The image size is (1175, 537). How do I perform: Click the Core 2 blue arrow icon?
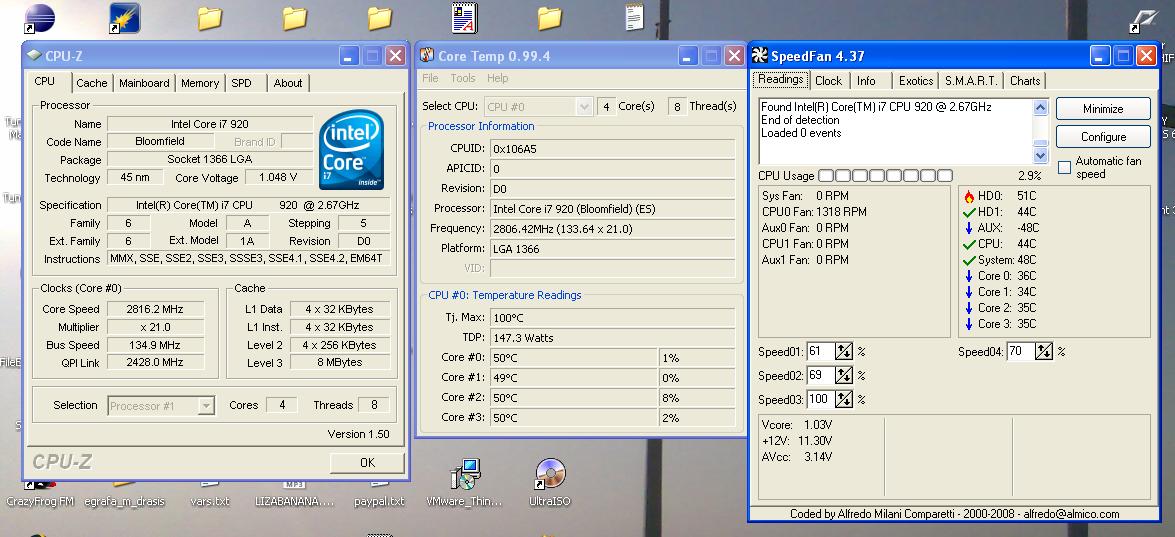point(969,308)
